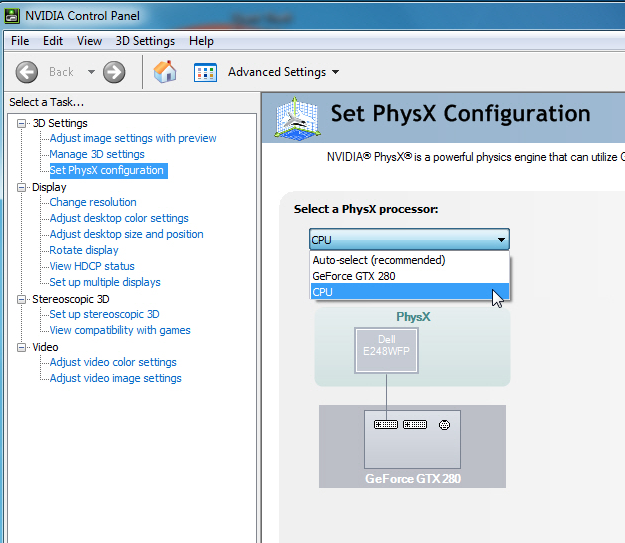Screen dimensions: 625x543
Task: Click the Dell E248WFP monitor box
Action: (x=386, y=350)
